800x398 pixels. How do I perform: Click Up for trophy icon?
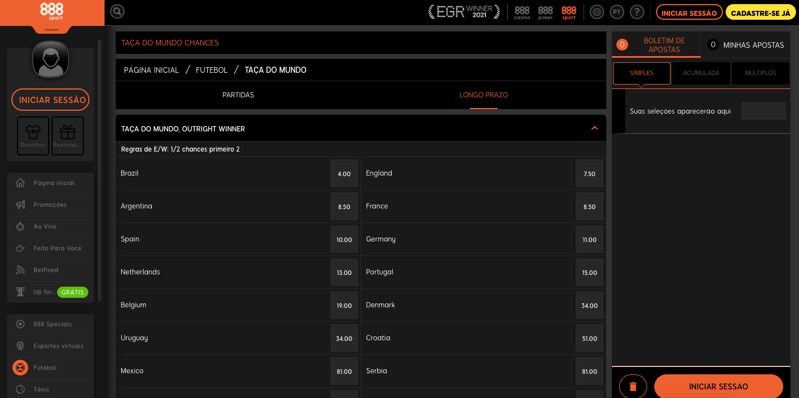click(x=20, y=292)
